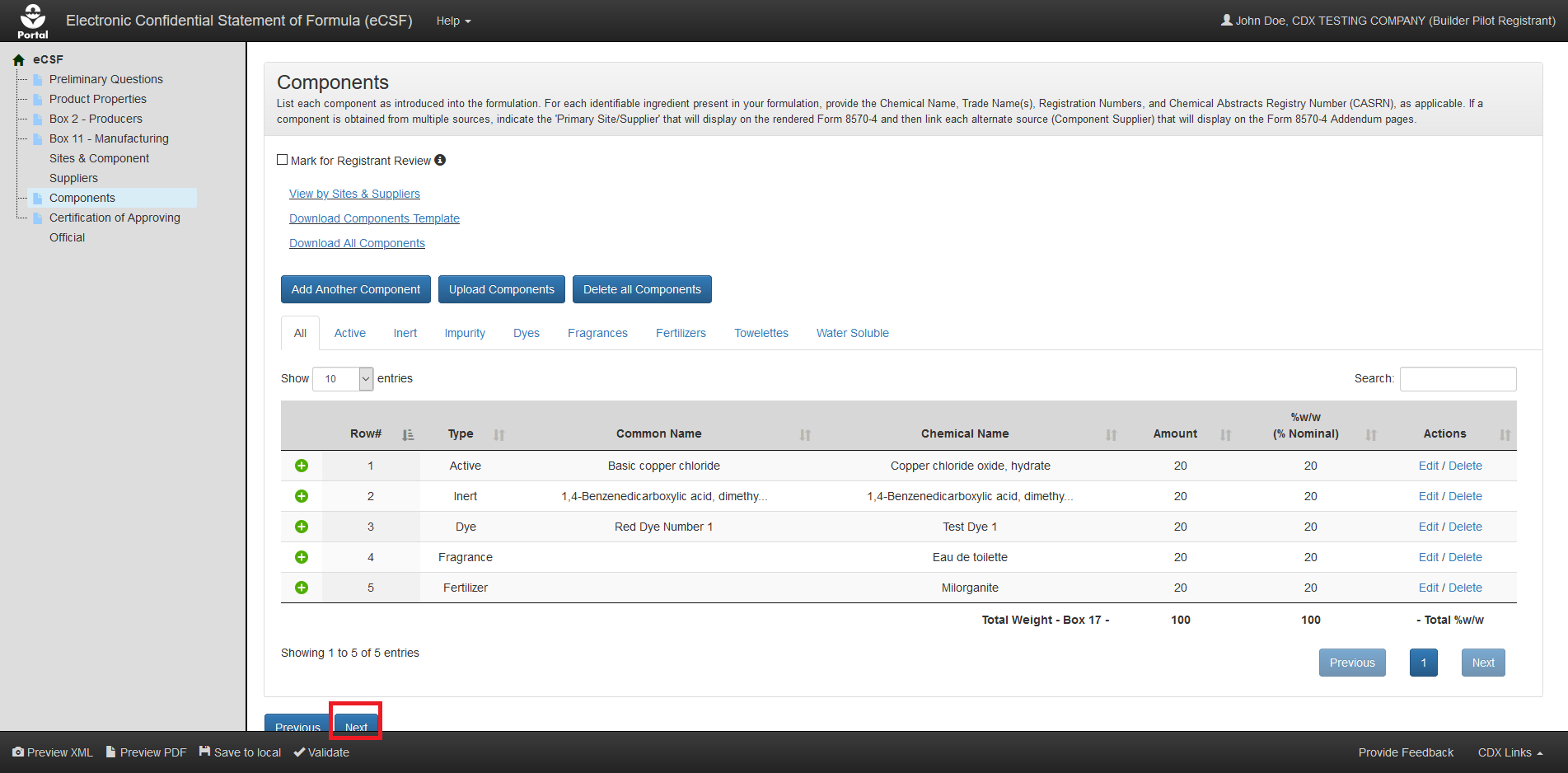Screen dimensions: 1568x773
Task: Edit row 5 Milorganite
Action: click(x=1429, y=588)
